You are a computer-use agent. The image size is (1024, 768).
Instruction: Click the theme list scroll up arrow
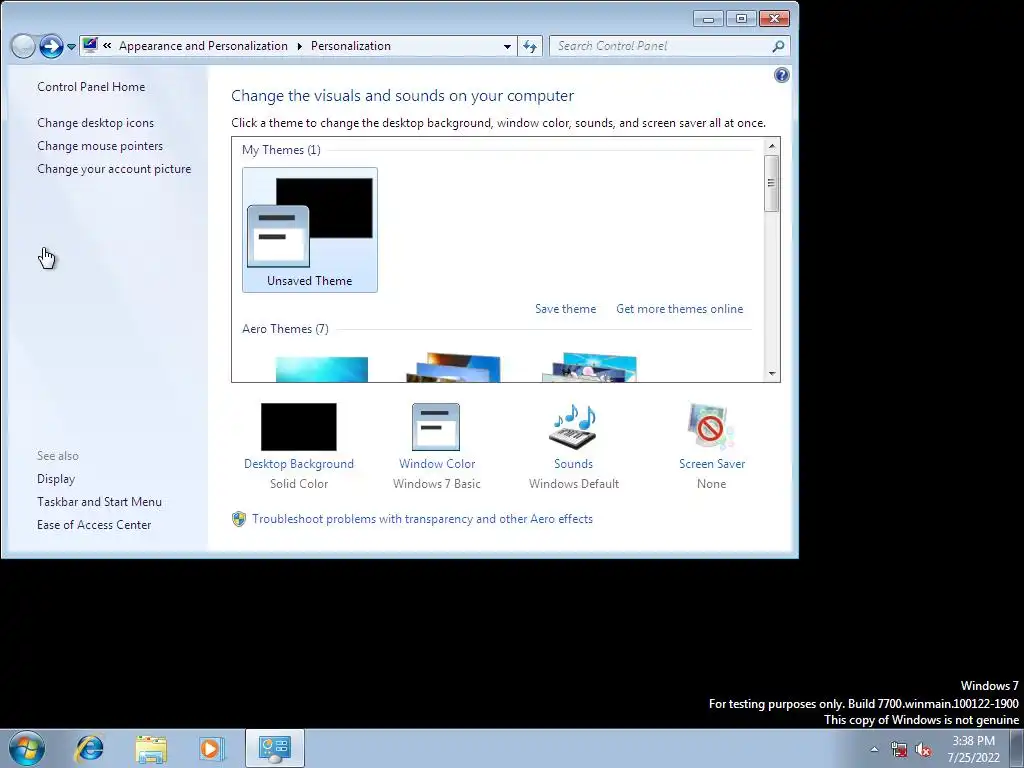point(772,146)
